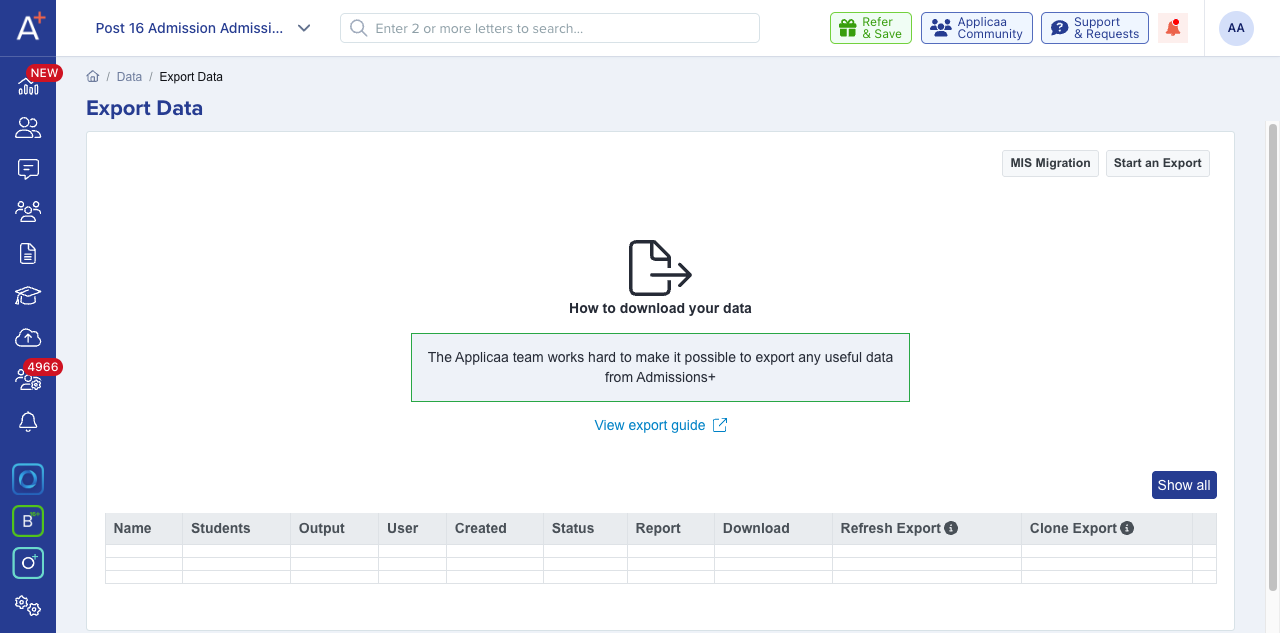Click the Show all button
Screen dimensions: 1280x633
(1184, 485)
